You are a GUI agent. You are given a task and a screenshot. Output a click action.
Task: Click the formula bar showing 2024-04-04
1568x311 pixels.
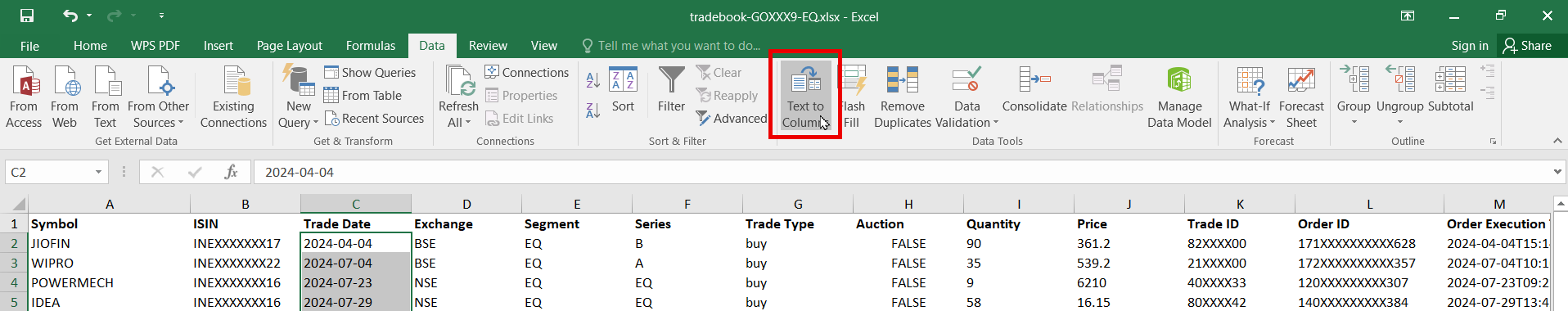(x=900, y=172)
